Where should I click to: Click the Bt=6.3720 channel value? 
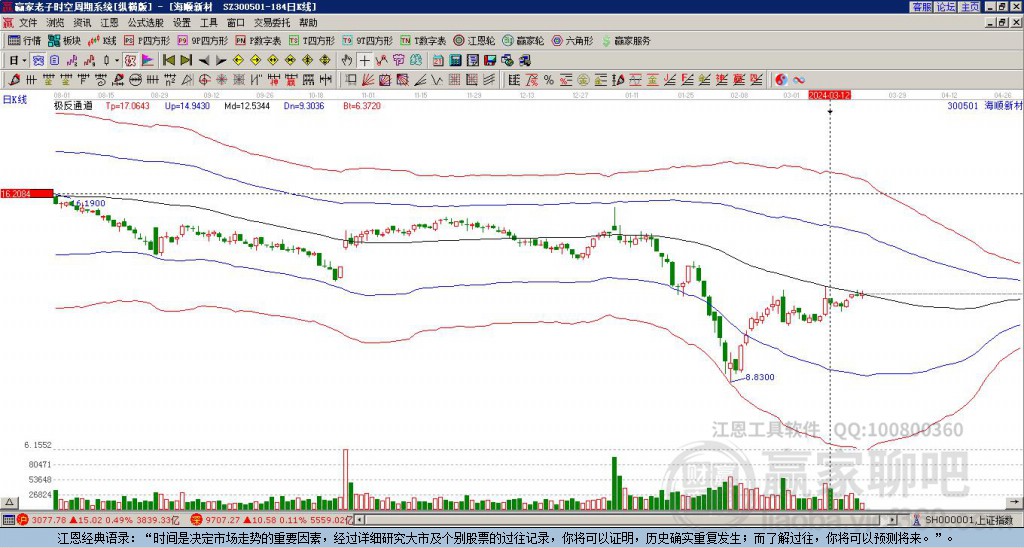click(x=362, y=105)
